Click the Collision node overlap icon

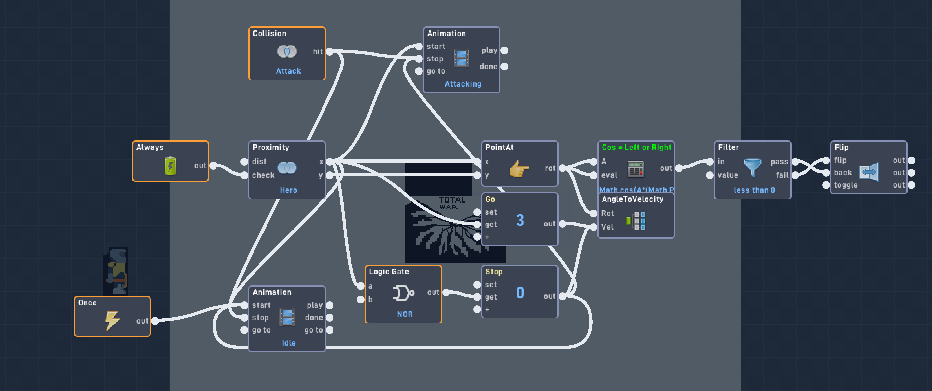pyautogui.click(x=287, y=52)
